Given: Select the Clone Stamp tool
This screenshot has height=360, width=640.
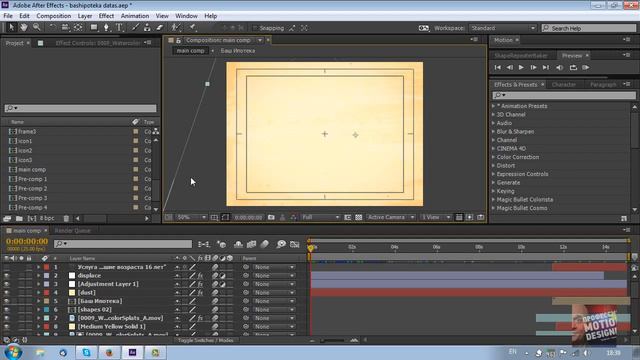Looking at the screenshot, I should (x=147, y=27).
